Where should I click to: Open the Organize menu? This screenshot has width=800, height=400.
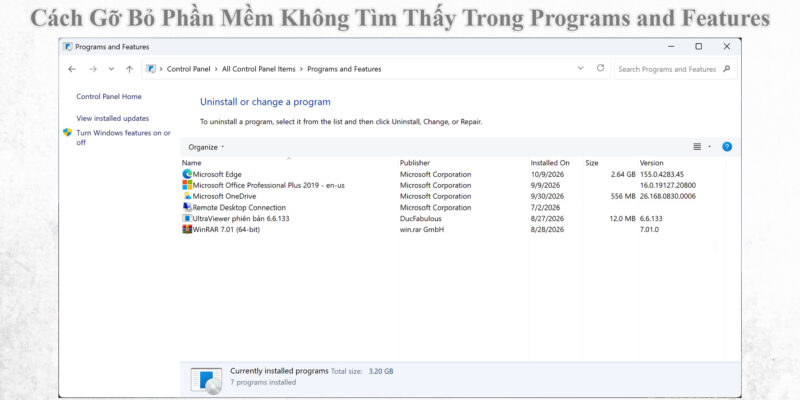pos(206,147)
